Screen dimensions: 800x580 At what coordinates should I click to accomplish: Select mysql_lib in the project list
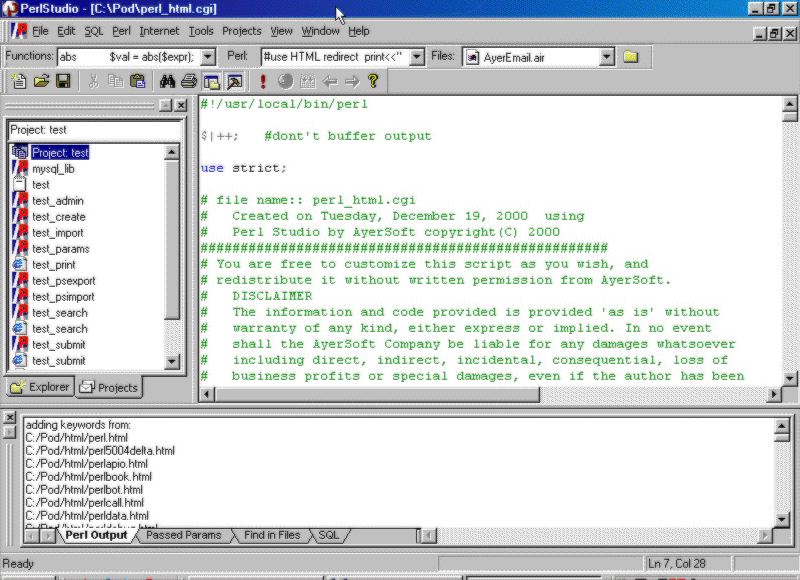[53, 169]
